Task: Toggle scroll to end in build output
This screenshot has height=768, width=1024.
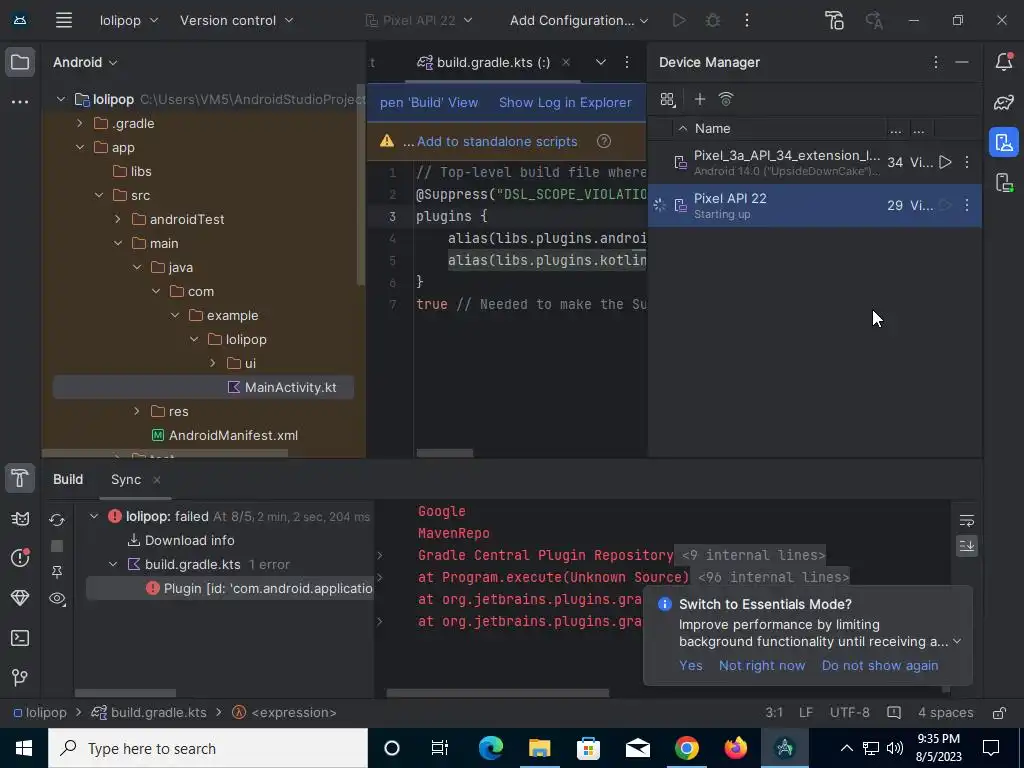Action: [x=967, y=545]
